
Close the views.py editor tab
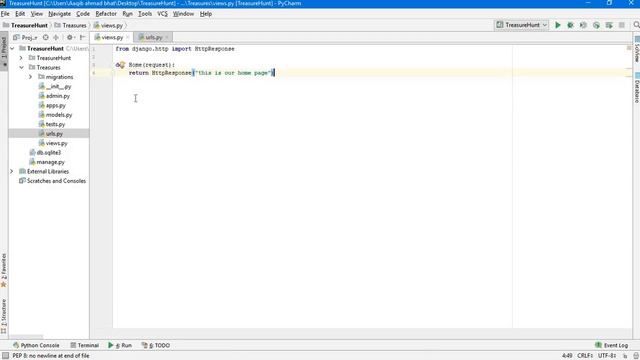(127, 37)
